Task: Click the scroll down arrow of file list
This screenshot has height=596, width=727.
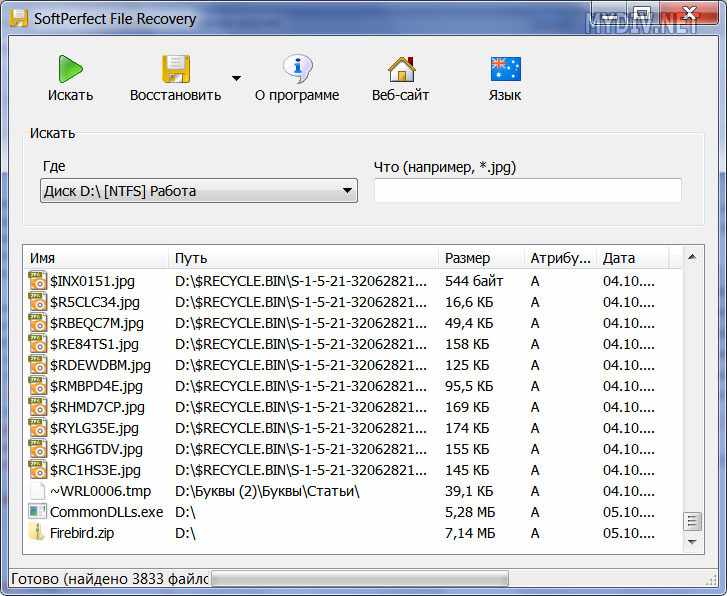Action: pyautogui.click(x=692, y=542)
